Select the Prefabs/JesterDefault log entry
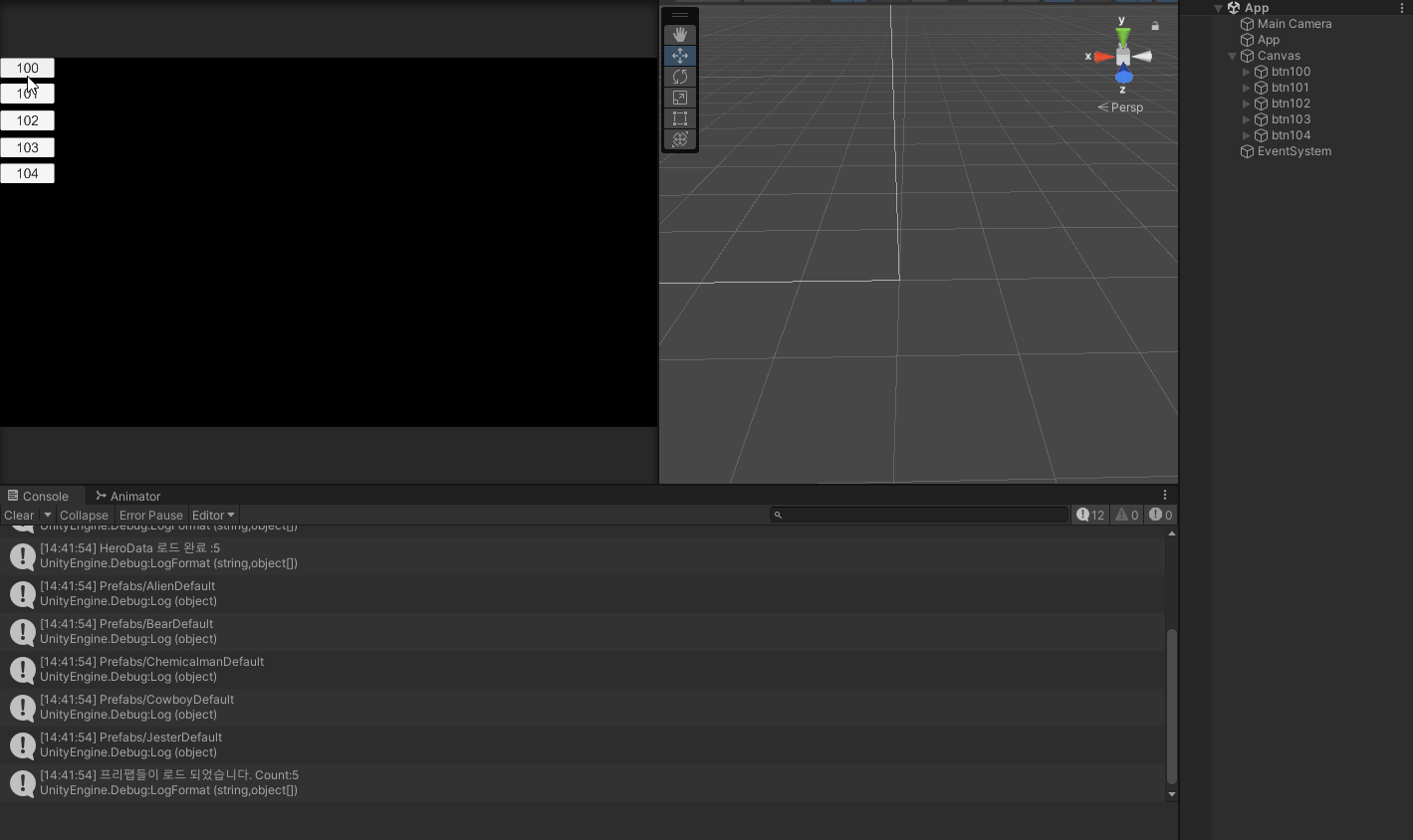This screenshot has width=1413, height=840. click(x=583, y=745)
